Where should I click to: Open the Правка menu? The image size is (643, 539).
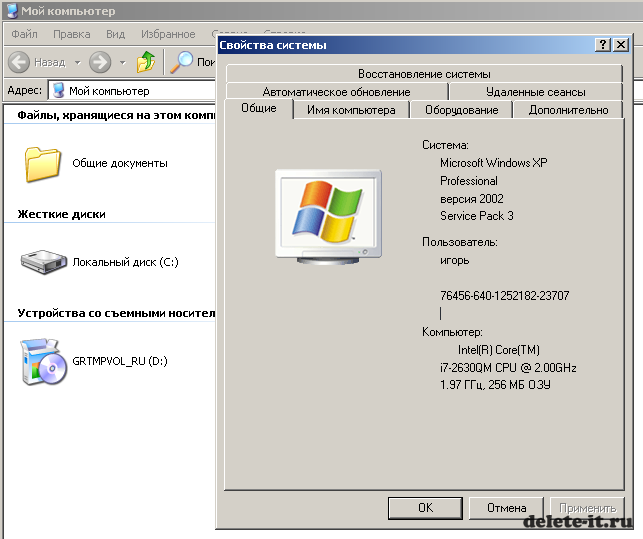(71, 34)
